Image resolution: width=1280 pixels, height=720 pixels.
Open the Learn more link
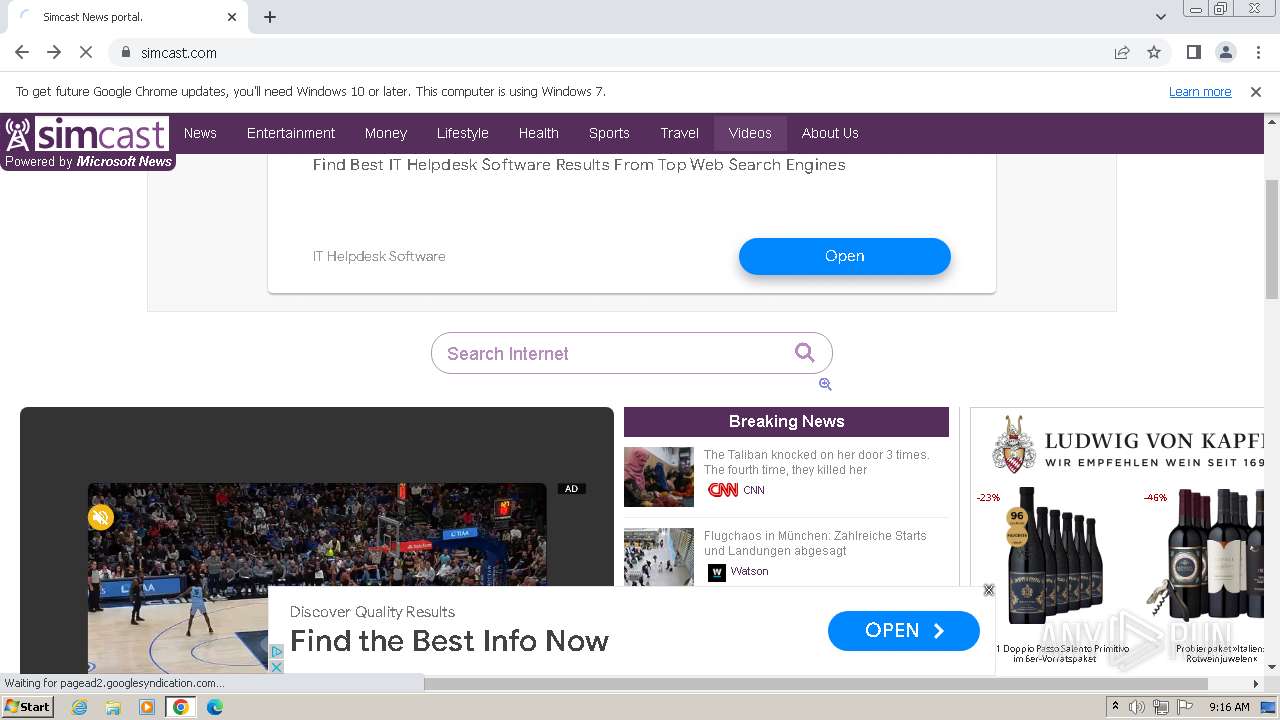1200,91
